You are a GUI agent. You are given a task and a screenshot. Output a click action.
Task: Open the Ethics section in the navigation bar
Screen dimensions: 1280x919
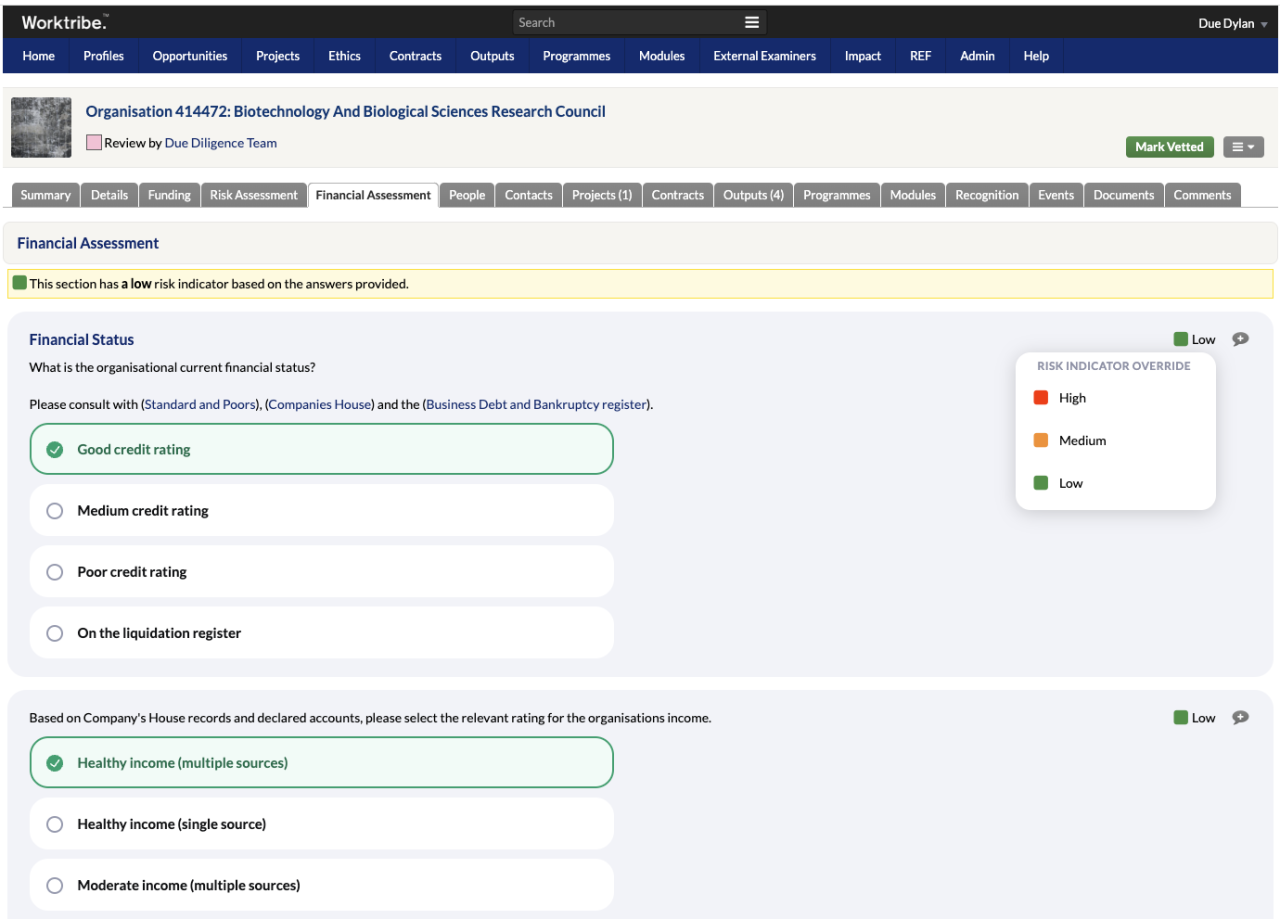[x=343, y=56]
